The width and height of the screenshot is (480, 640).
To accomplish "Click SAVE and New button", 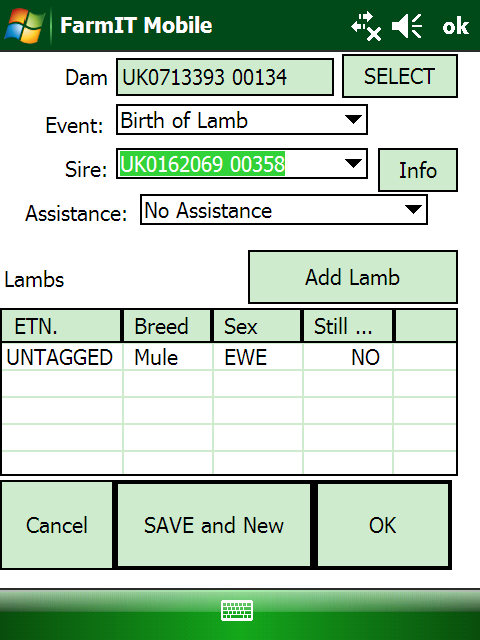I will click(214, 525).
